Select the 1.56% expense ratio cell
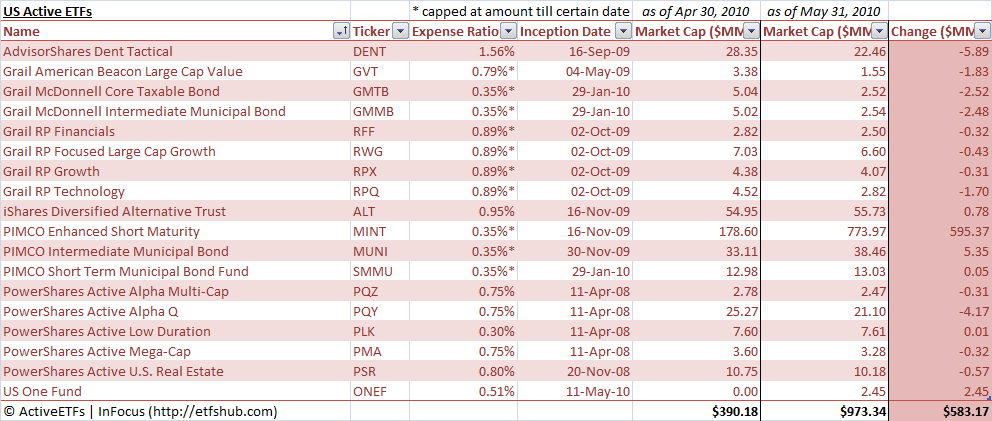 (x=464, y=51)
